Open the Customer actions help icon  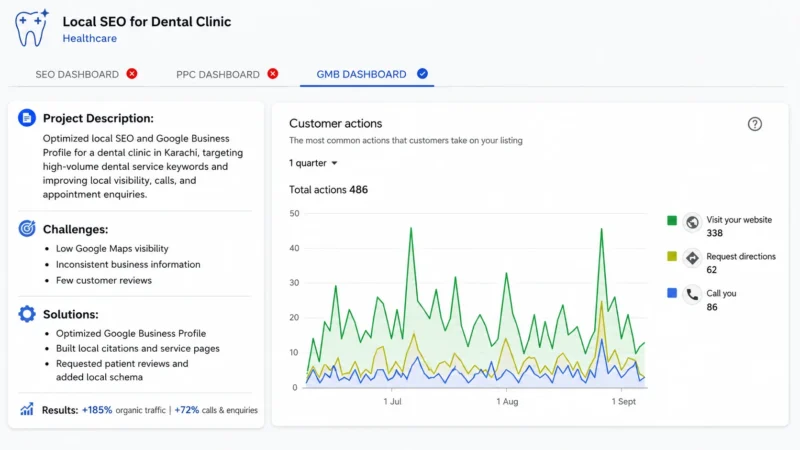click(755, 124)
